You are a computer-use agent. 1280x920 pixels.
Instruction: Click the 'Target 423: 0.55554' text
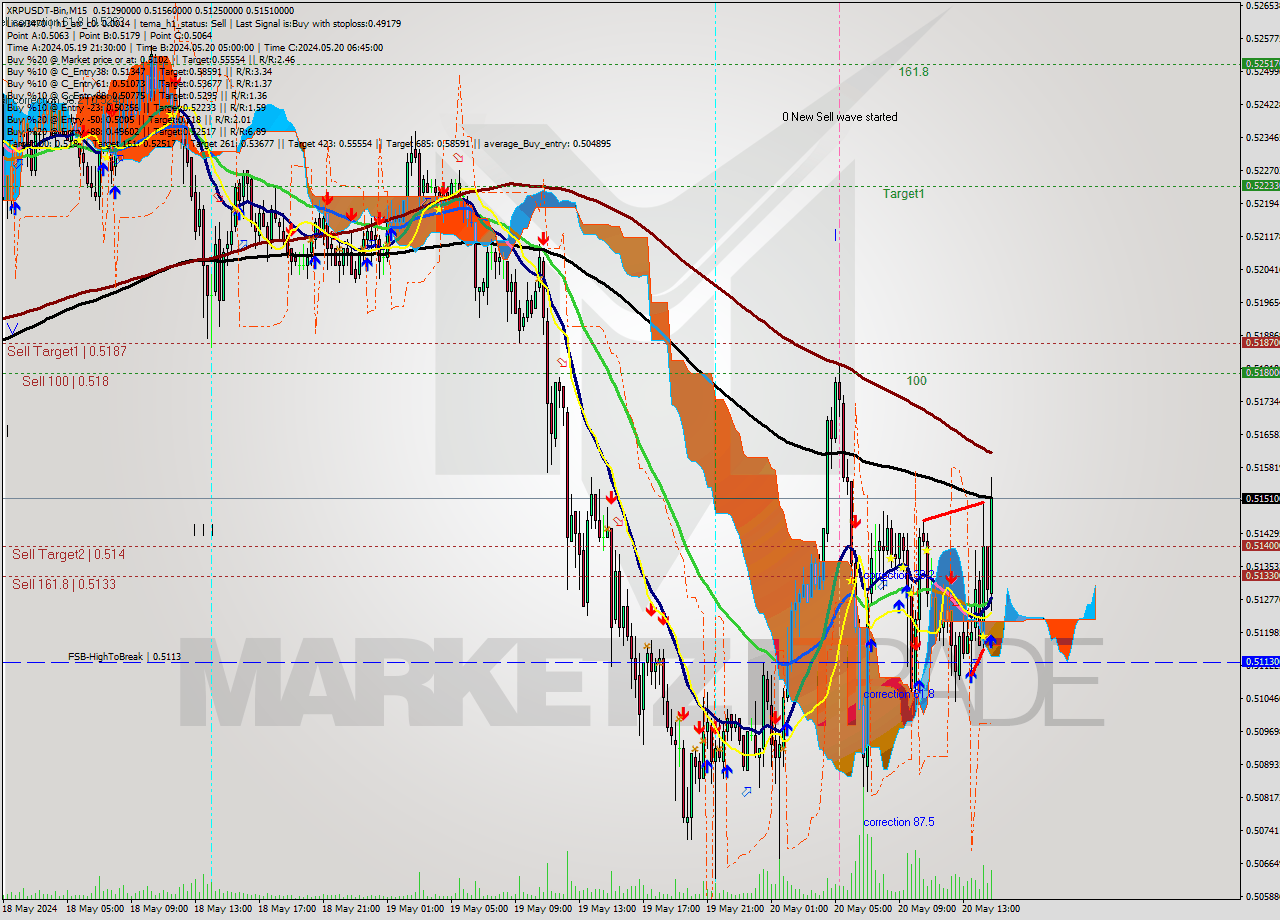[331, 144]
